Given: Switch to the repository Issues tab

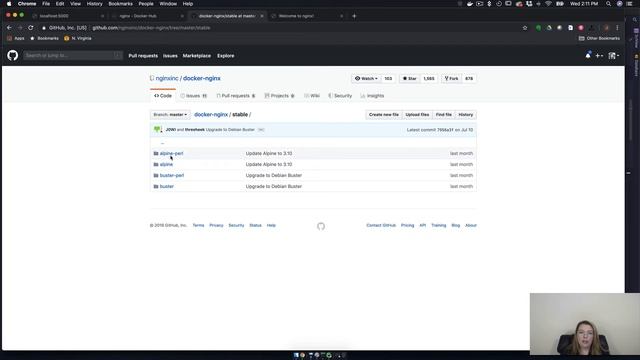Looking at the screenshot, I should pyautogui.click(x=193, y=96).
